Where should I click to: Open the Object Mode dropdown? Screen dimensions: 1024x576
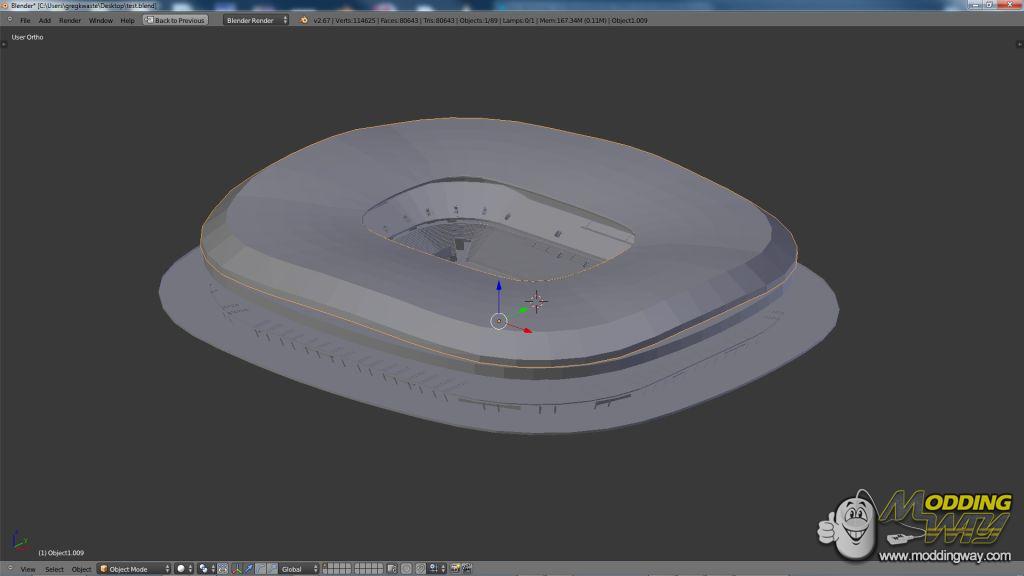point(134,569)
